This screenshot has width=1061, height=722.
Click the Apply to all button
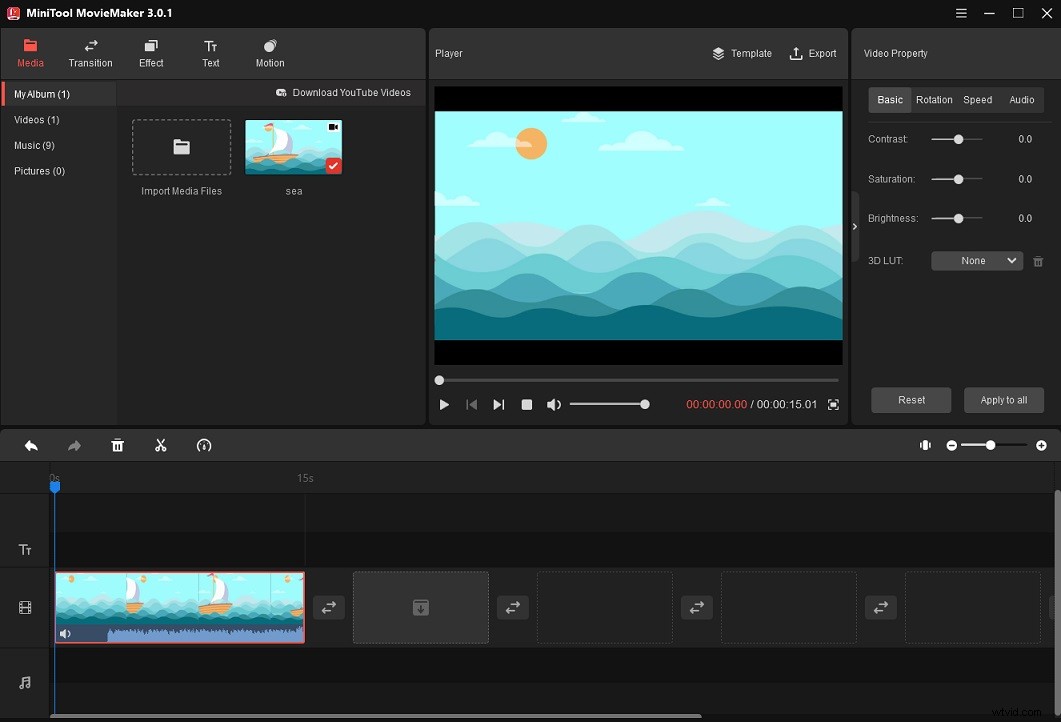click(x=1003, y=400)
